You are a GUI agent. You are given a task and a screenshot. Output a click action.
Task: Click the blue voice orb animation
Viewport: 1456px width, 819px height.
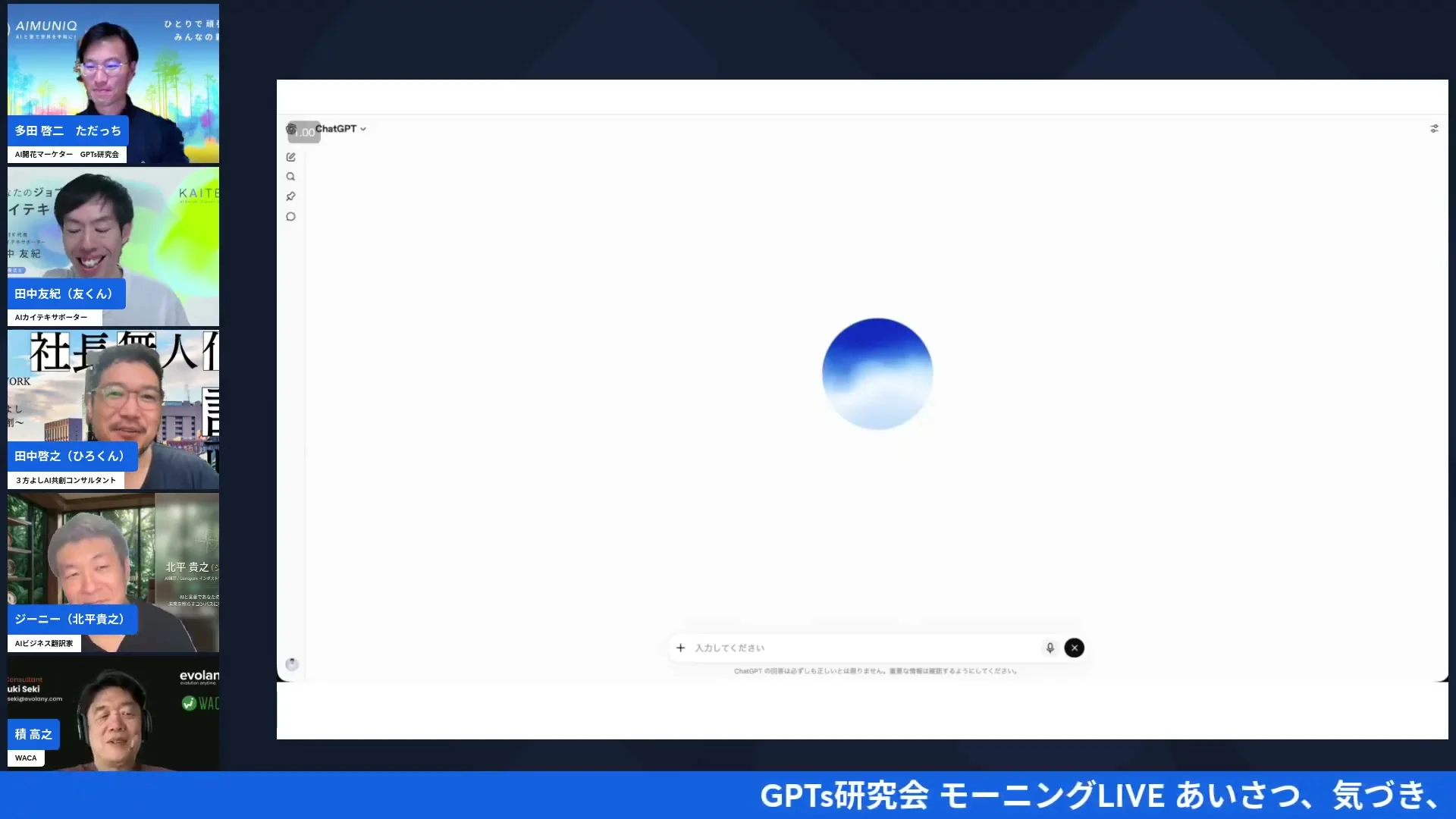pyautogui.click(x=877, y=374)
